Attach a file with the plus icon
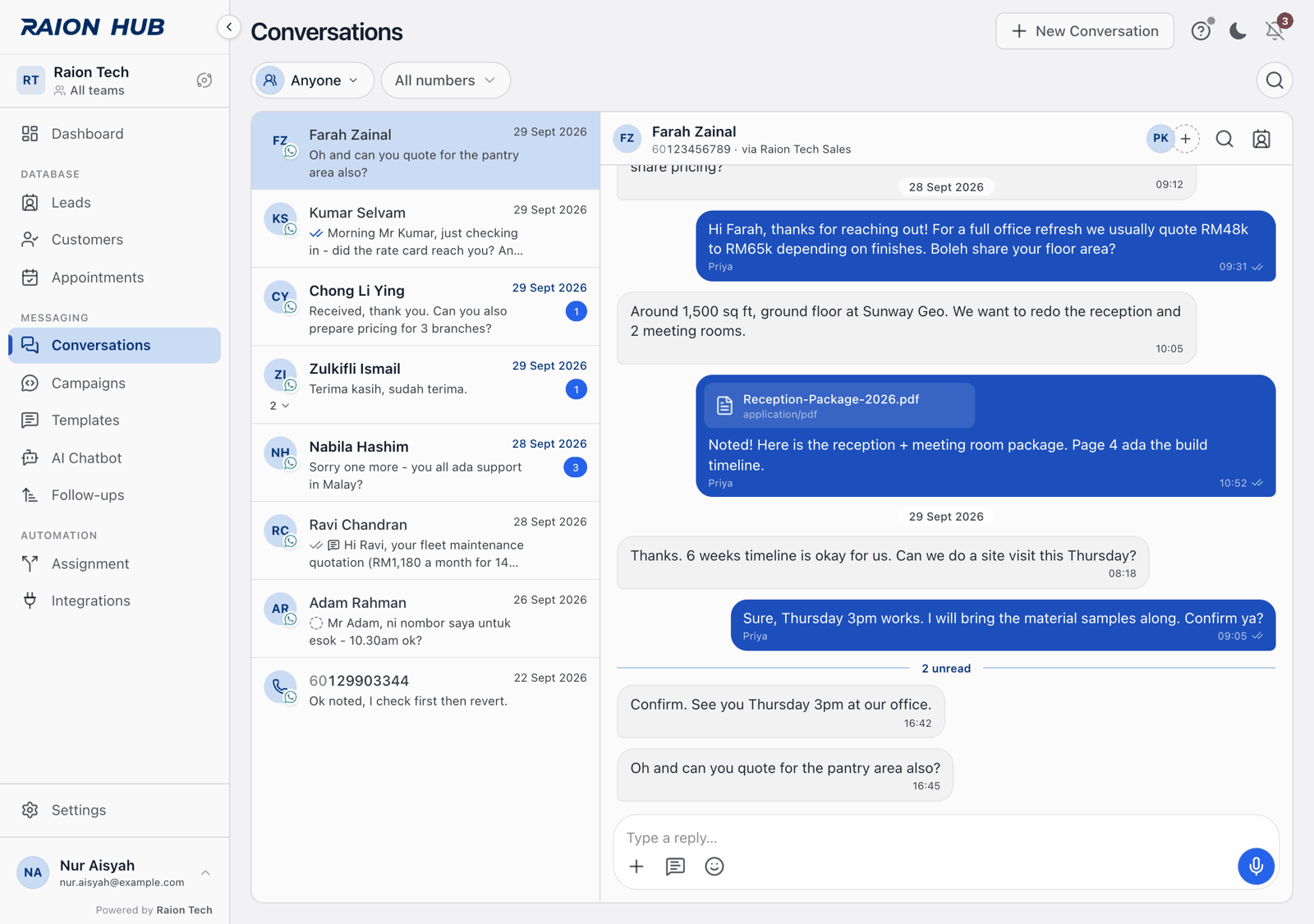Viewport: 1314px width, 924px height. [636, 867]
